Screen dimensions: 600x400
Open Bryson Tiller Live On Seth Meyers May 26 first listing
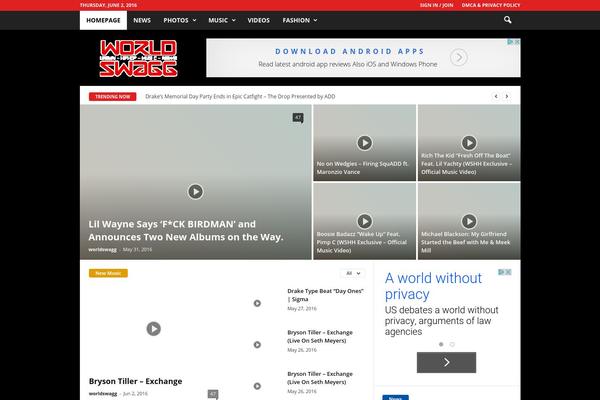[x=320, y=336]
